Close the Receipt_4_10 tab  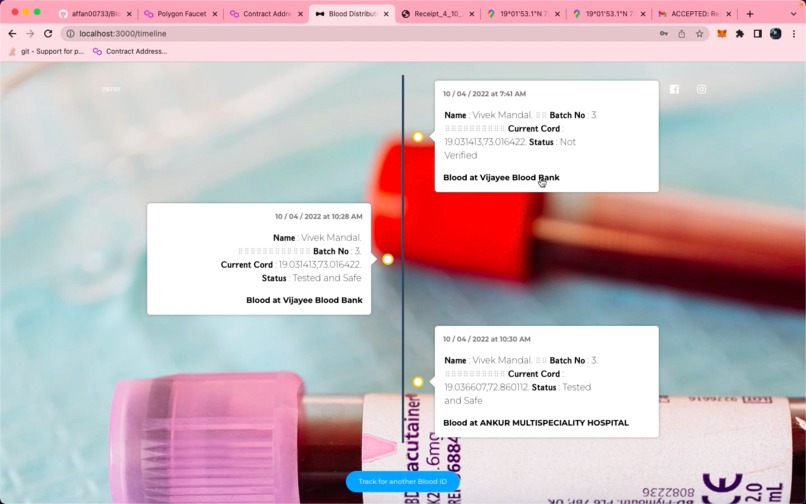tap(472, 14)
